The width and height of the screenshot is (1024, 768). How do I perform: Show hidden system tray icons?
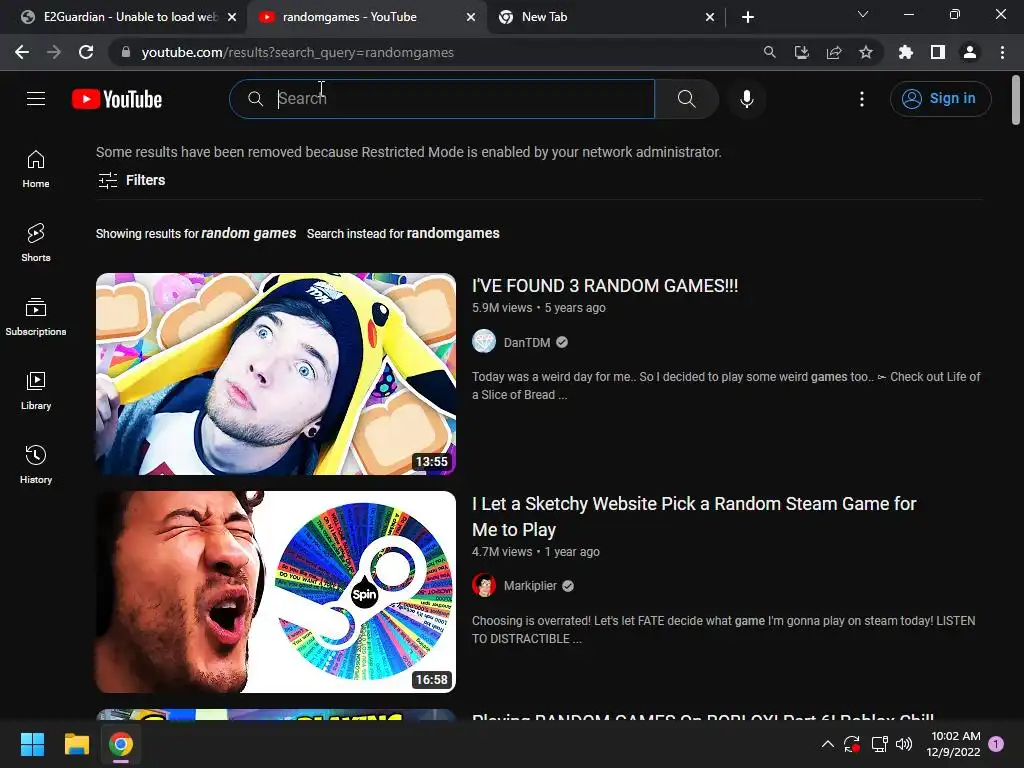click(x=827, y=744)
